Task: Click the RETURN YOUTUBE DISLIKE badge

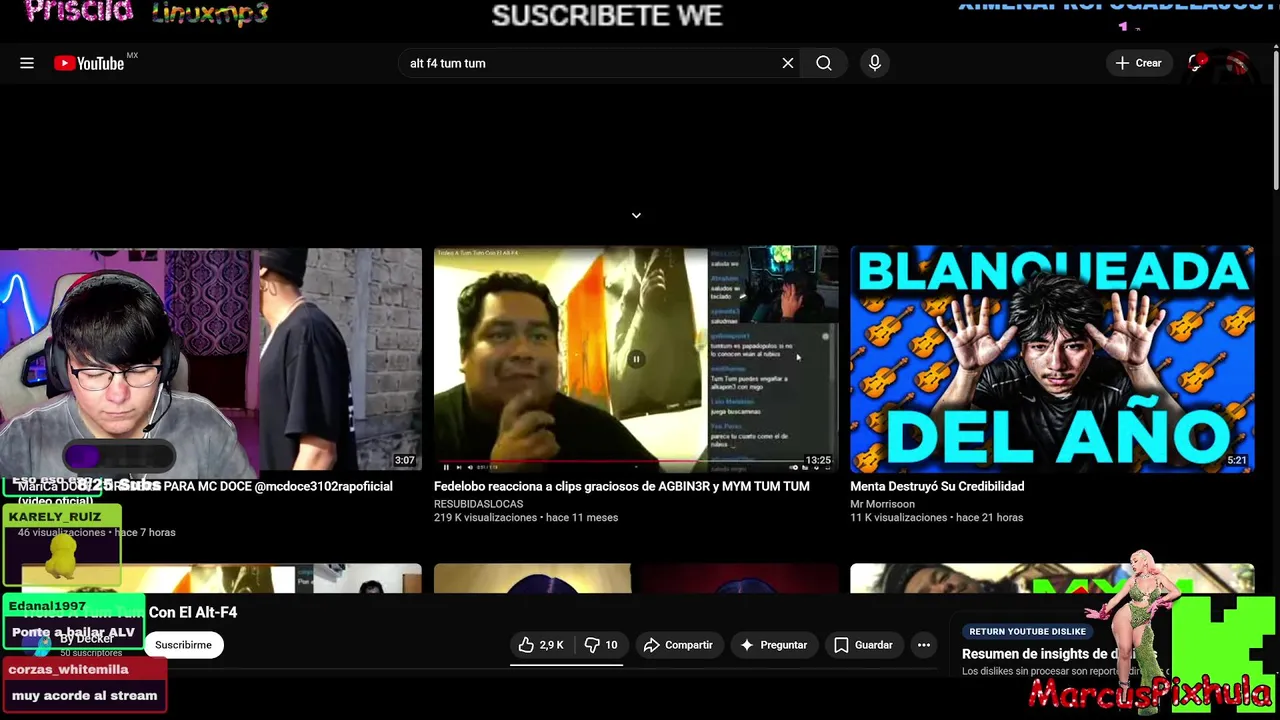Action: click(x=1027, y=631)
